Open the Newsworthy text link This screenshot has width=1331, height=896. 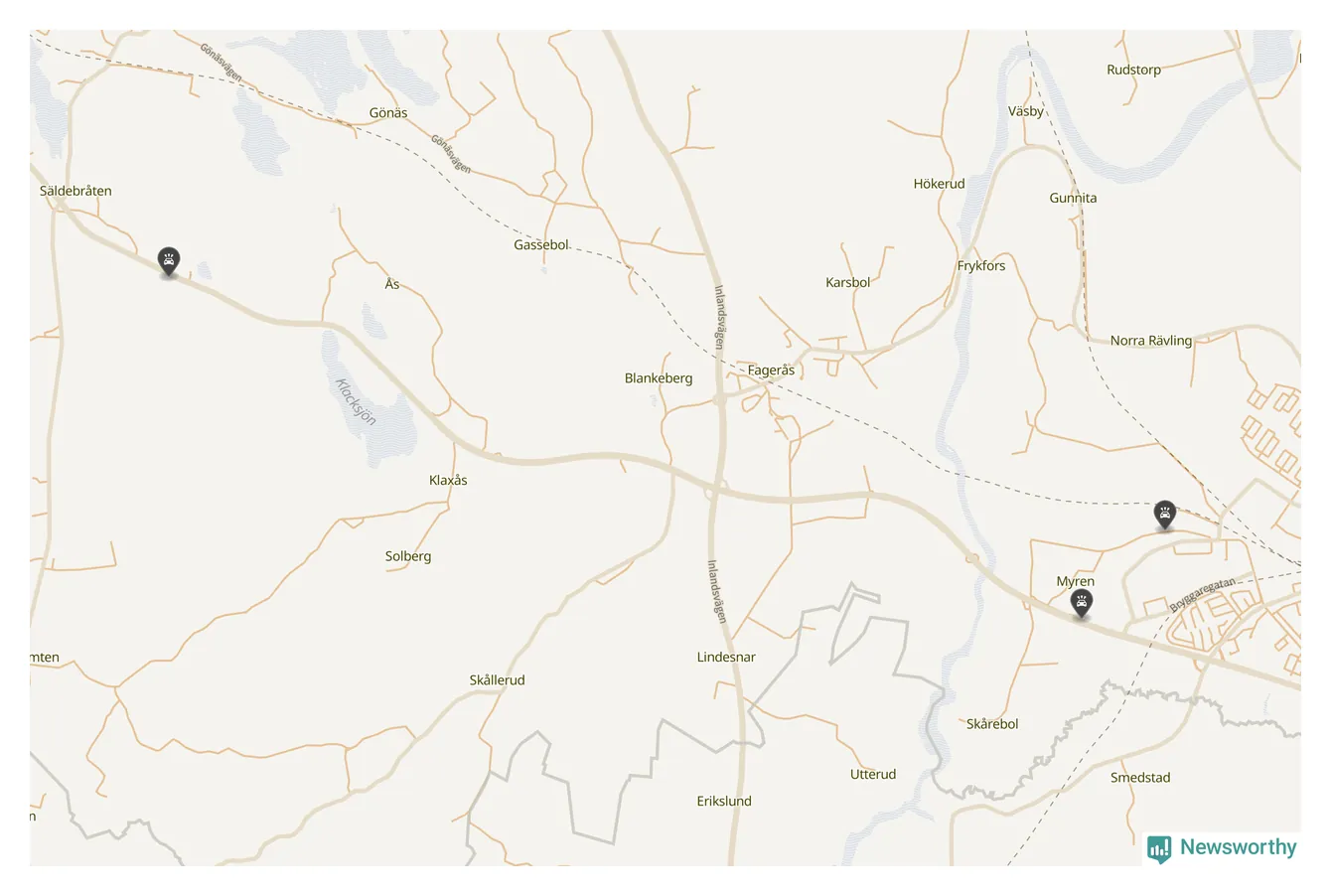click(x=1238, y=847)
